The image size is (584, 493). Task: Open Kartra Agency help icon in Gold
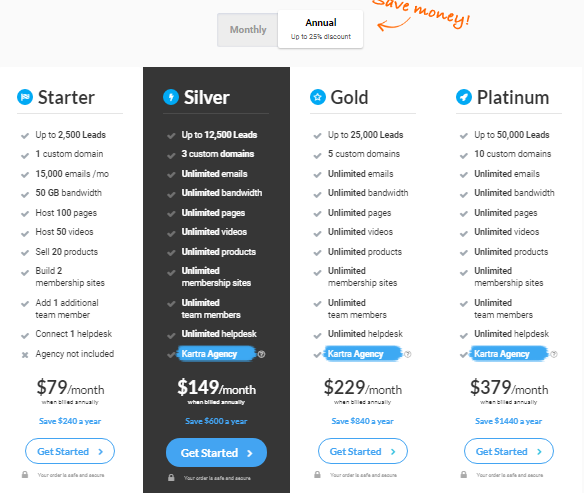(x=408, y=354)
